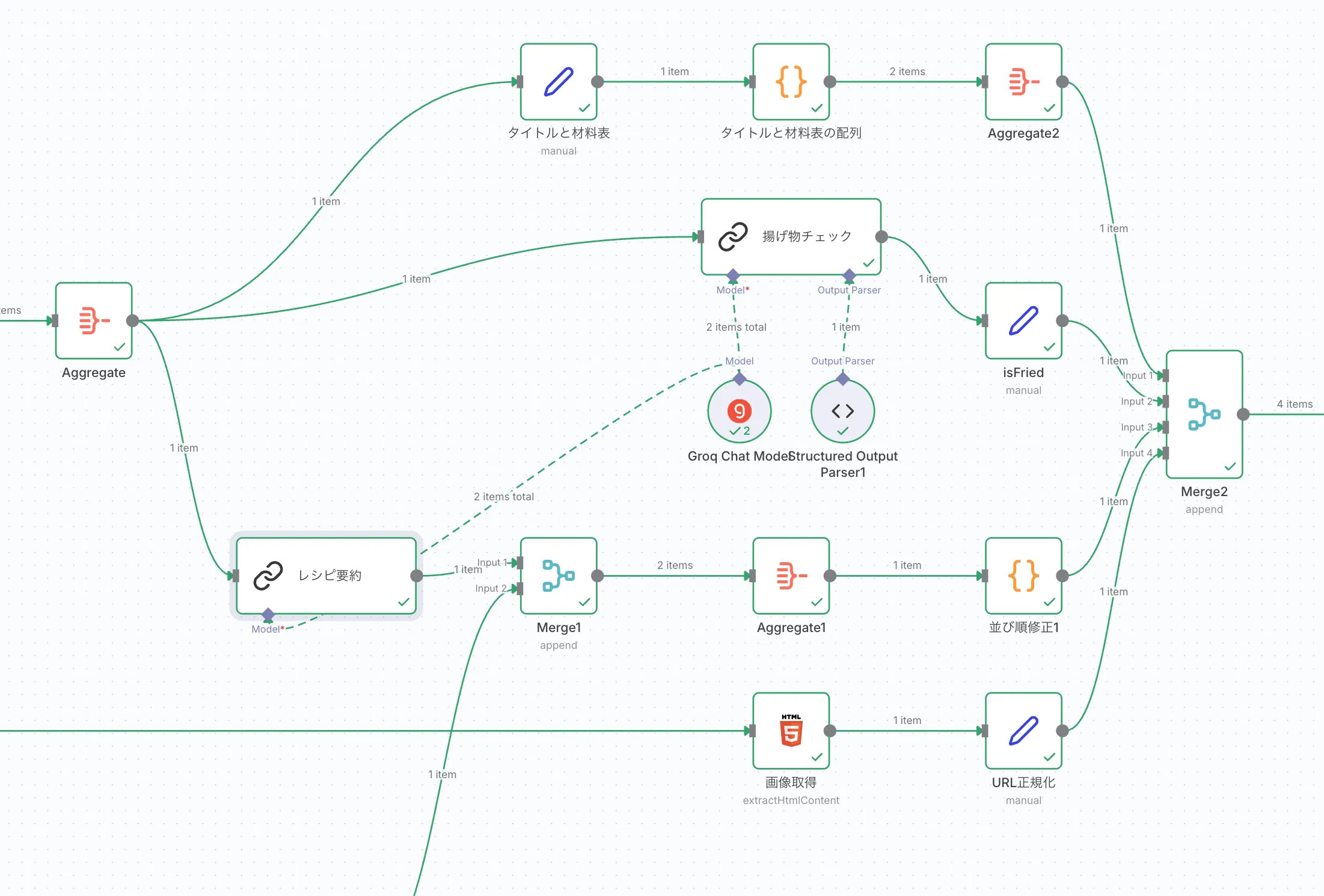Click the output handle of Merge2 node
This screenshot has height=896, width=1324.
coord(1243,414)
